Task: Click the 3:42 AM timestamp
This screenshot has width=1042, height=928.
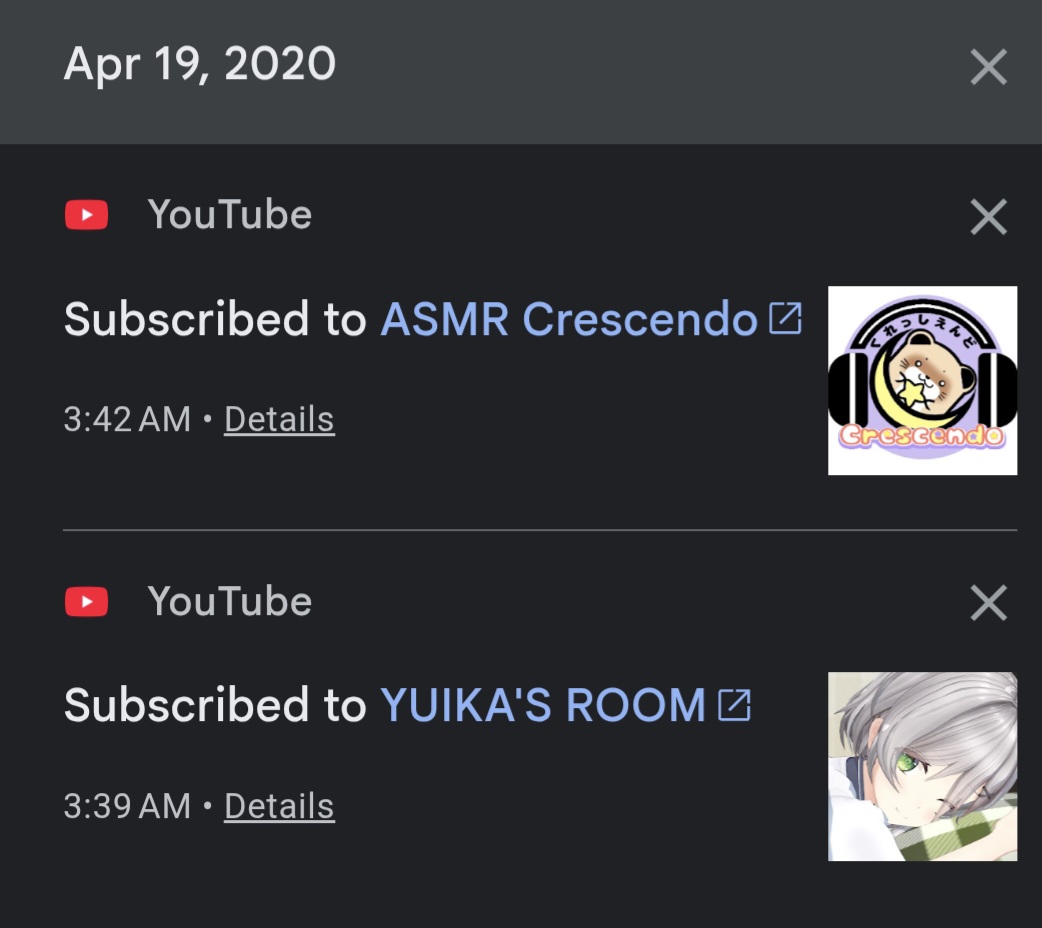Action: pyautogui.click(x=127, y=419)
